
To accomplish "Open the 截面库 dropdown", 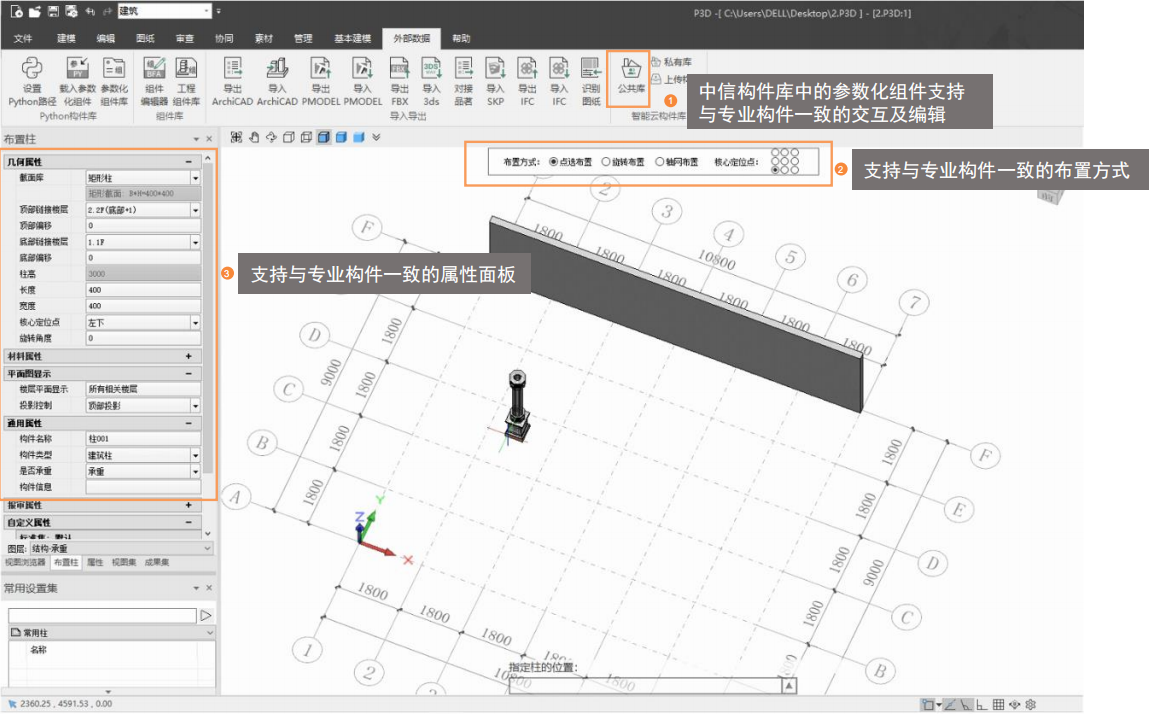I will 195,178.
